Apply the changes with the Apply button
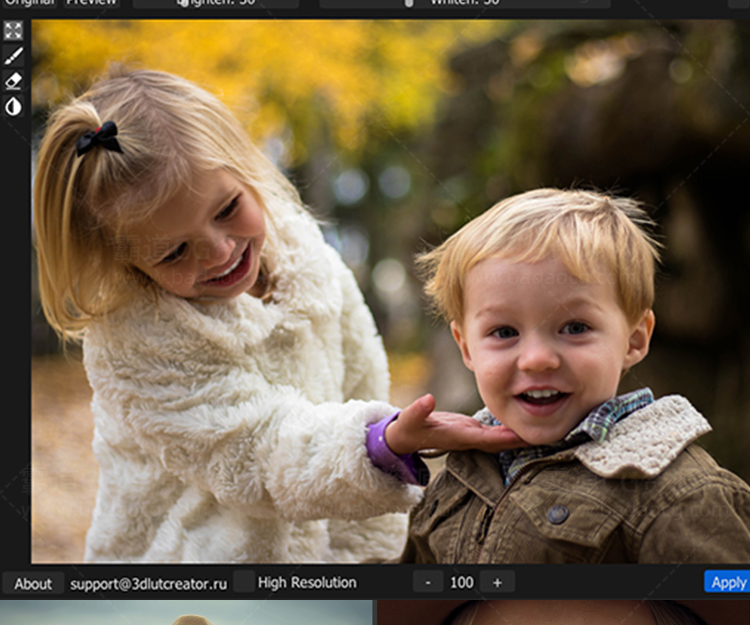750x625 pixels. tap(728, 582)
